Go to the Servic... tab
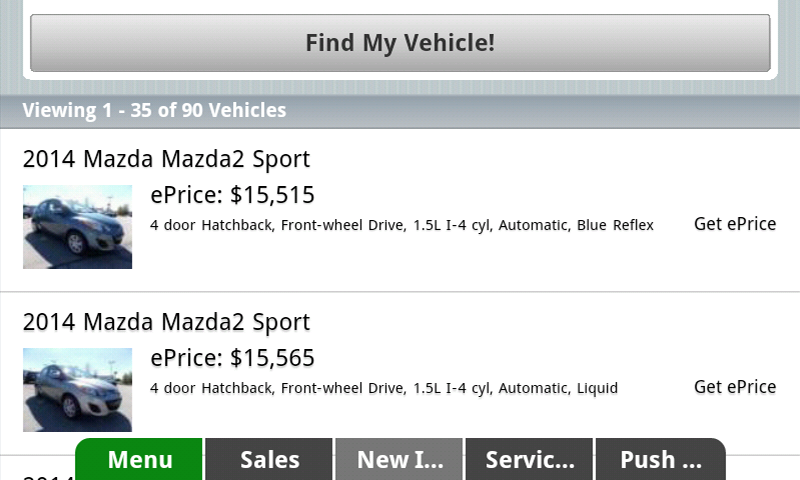Image resolution: width=800 pixels, height=480 pixels. coord(529,460)
